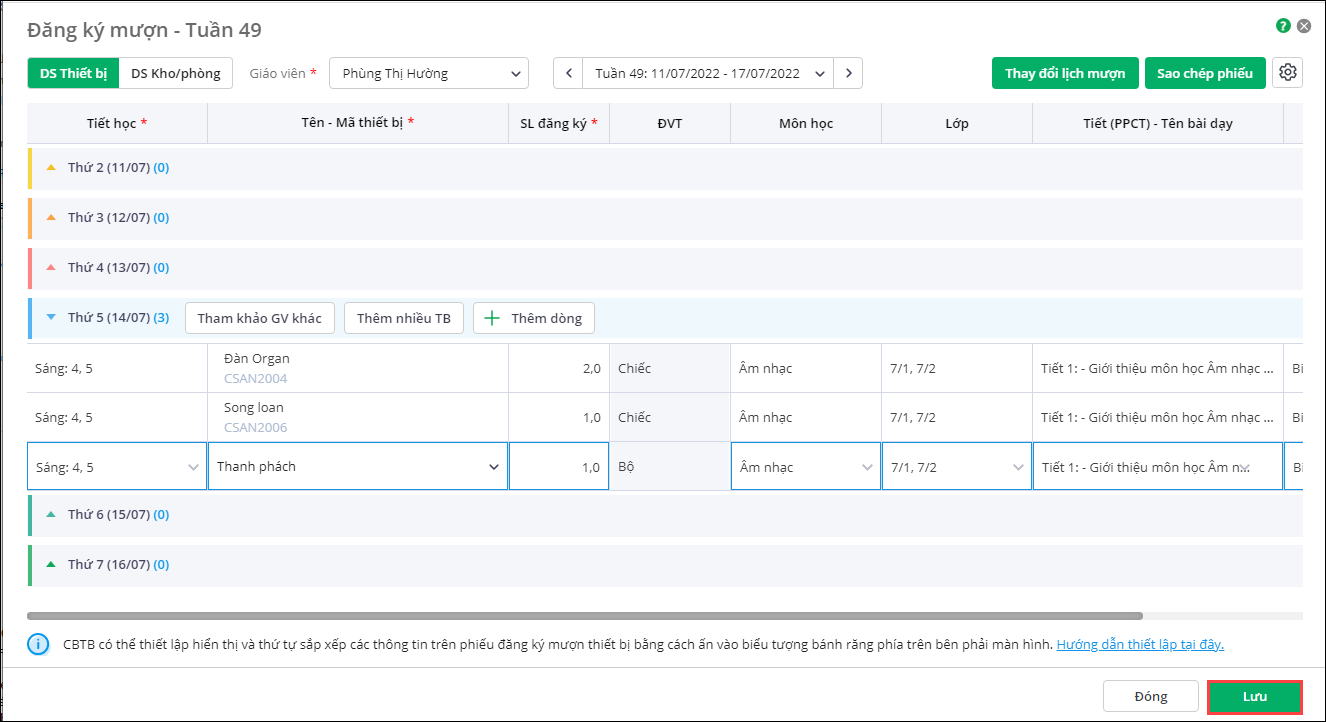
Task: Click the Lưu save button
Action: coord(1254,697)
